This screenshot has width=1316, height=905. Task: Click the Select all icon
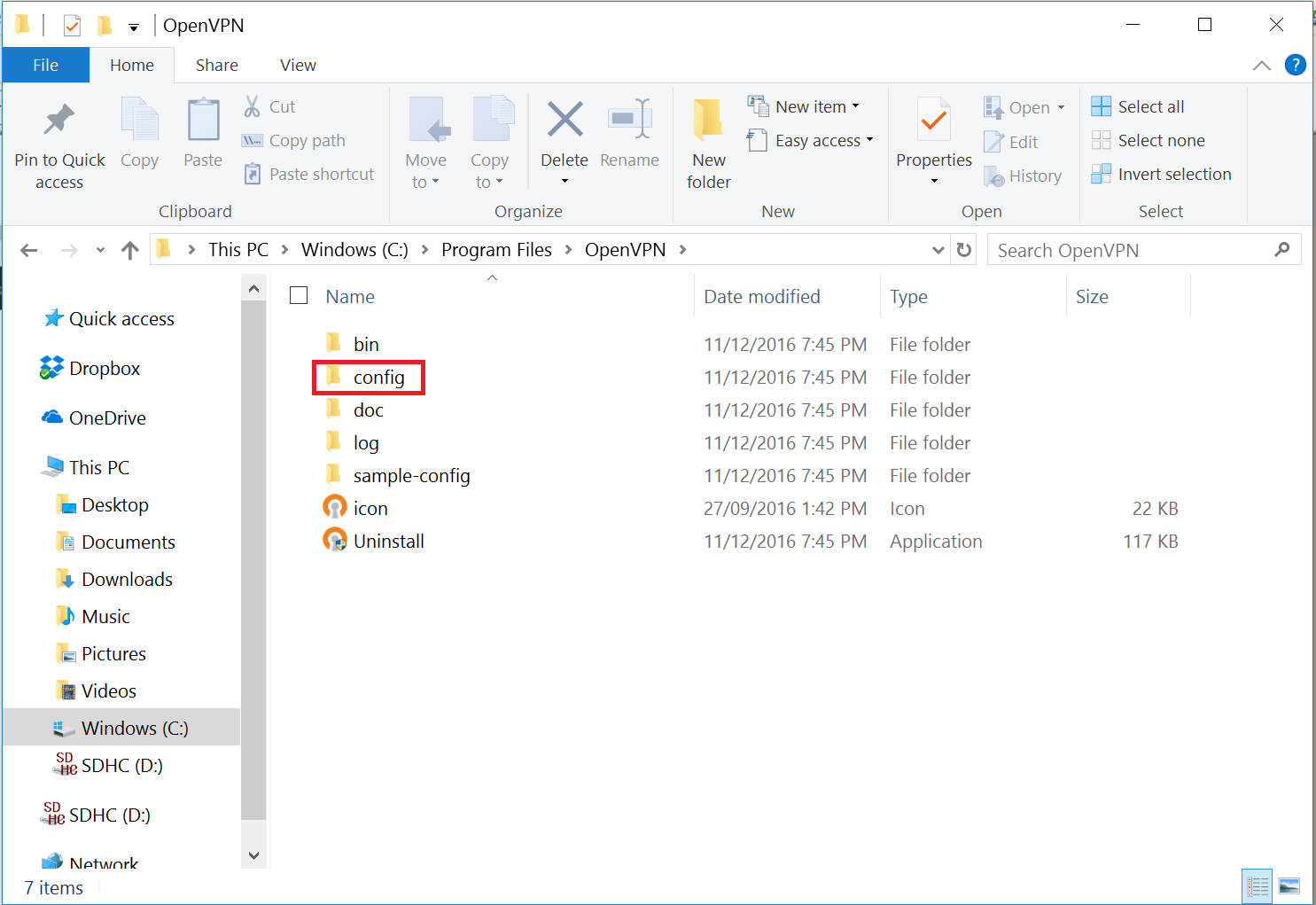point(1101,106)
